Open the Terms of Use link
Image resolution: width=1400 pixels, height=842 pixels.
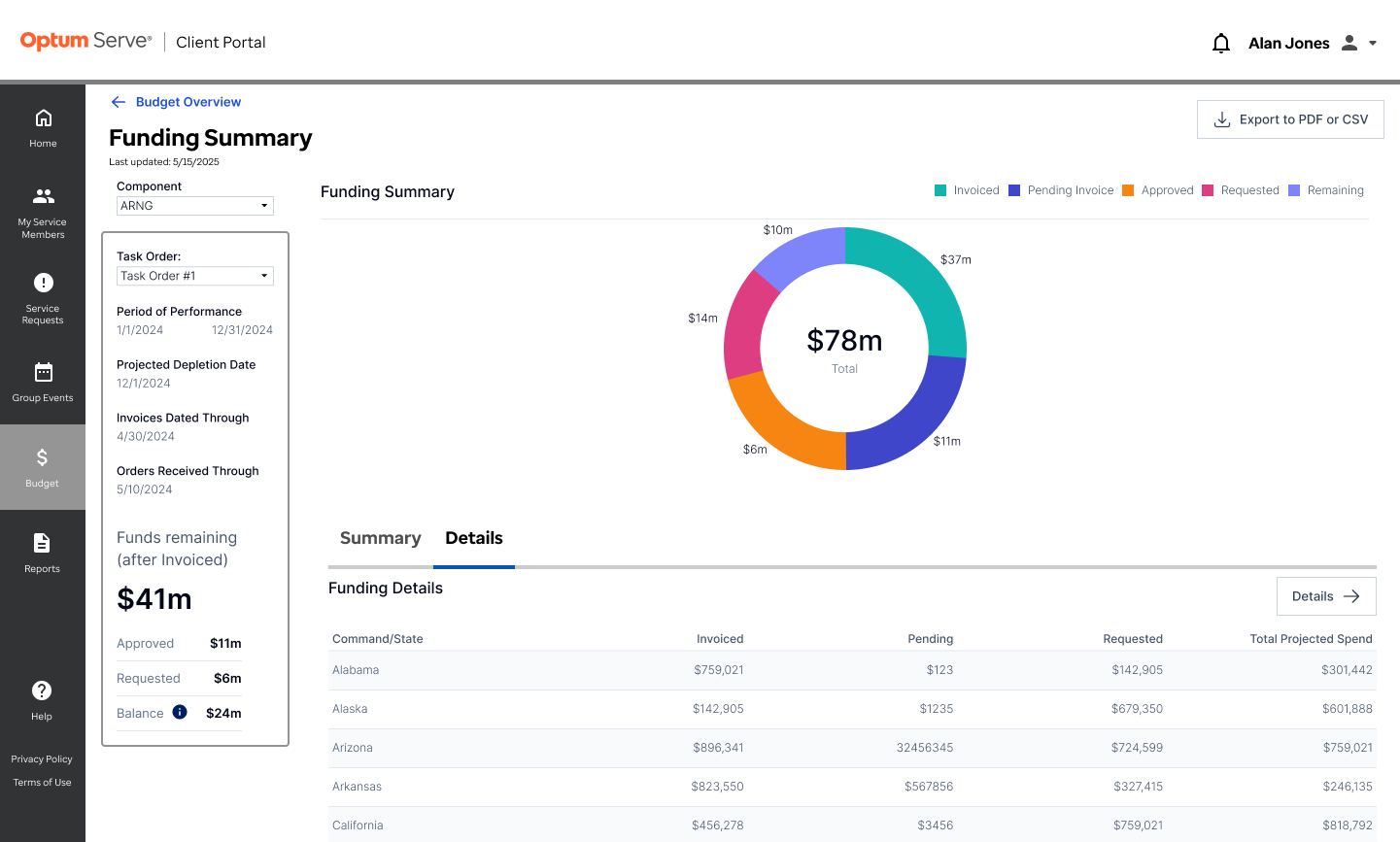click(x=42, y=783)
